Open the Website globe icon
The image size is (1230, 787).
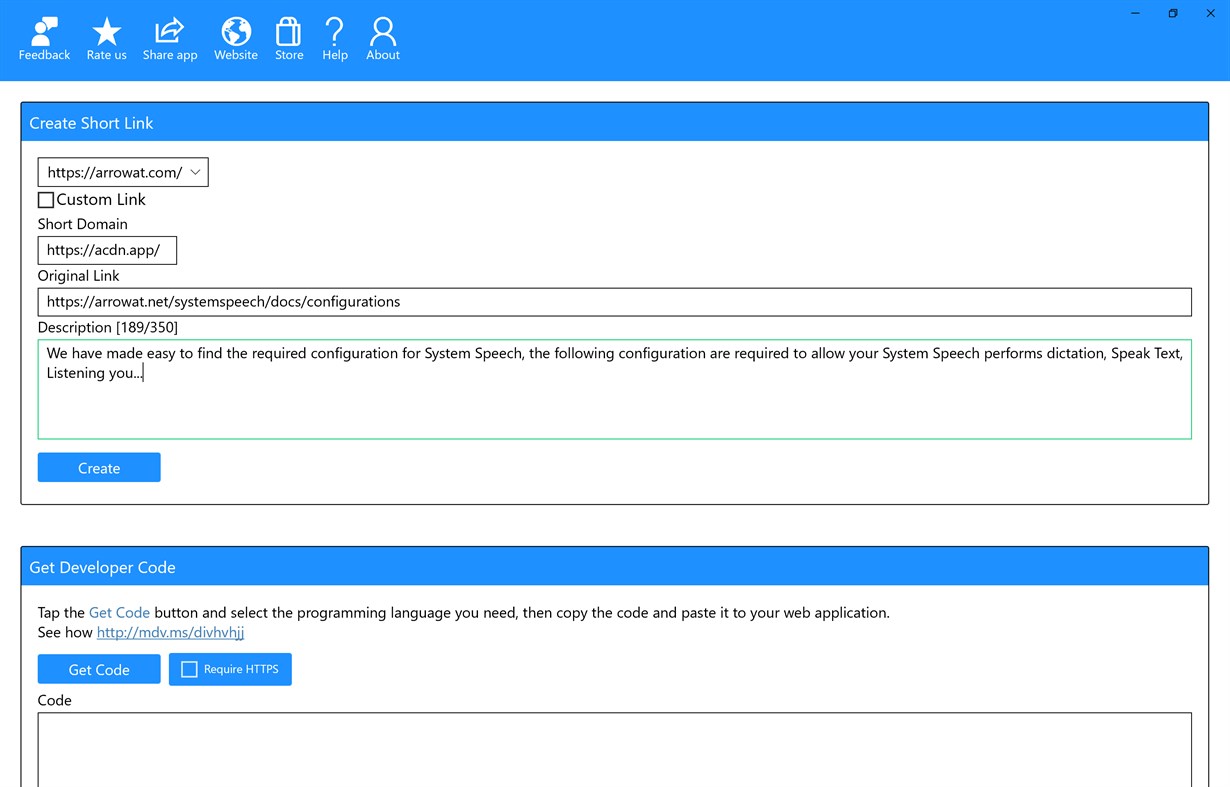[236, 40]
